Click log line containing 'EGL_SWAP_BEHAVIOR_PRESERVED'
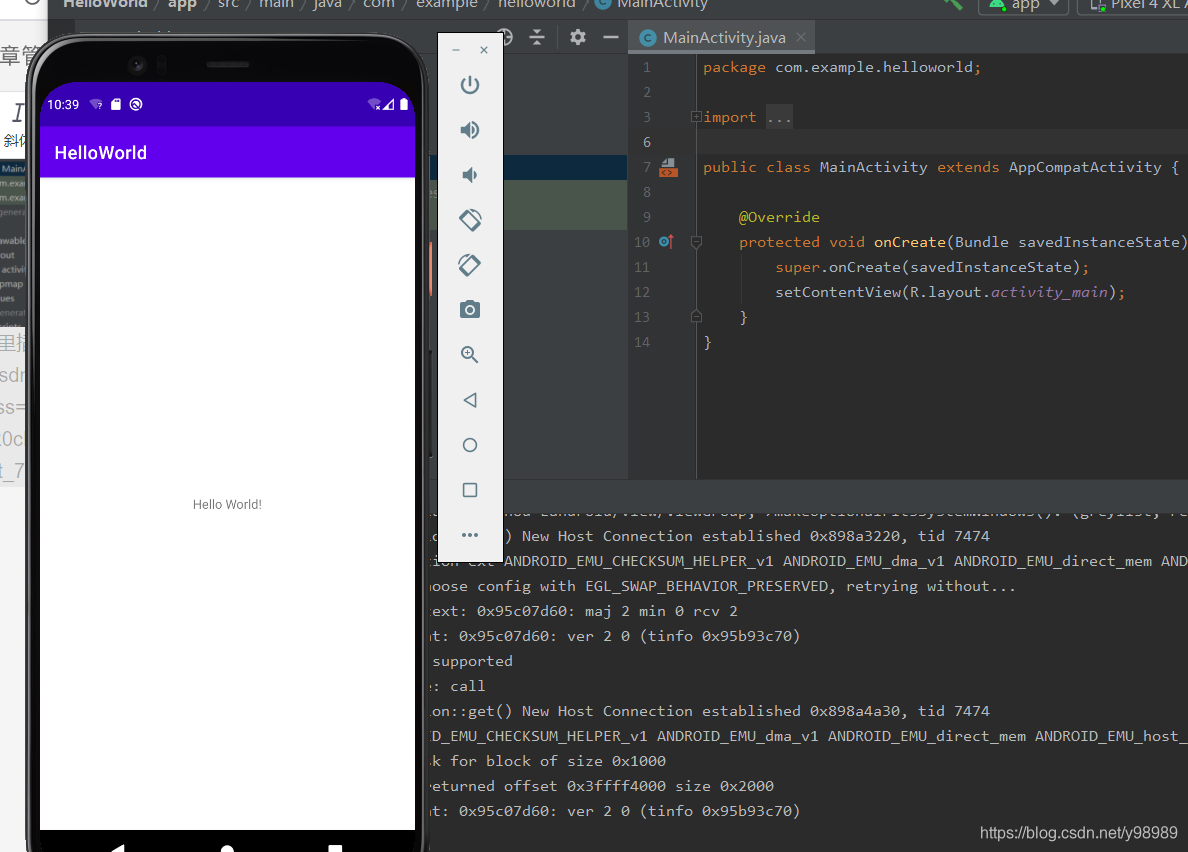Screen dimensions: 1188x852 (723, 586)
